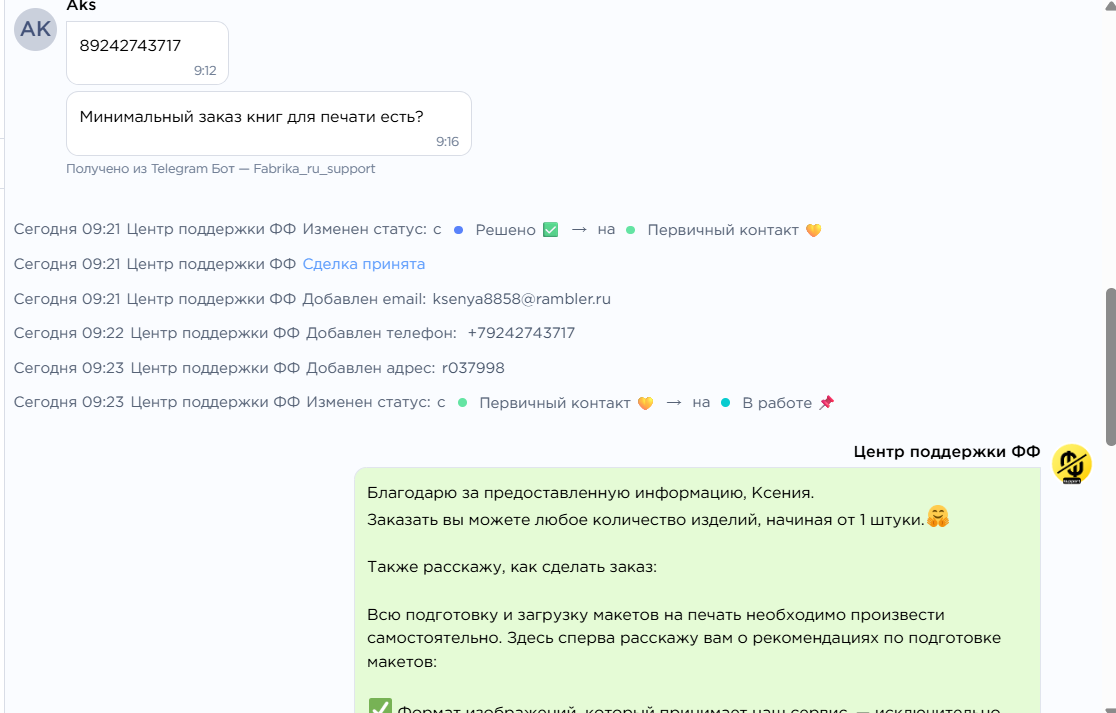
Task: Click the added phone +79242743717
Action: pos(521,333)
